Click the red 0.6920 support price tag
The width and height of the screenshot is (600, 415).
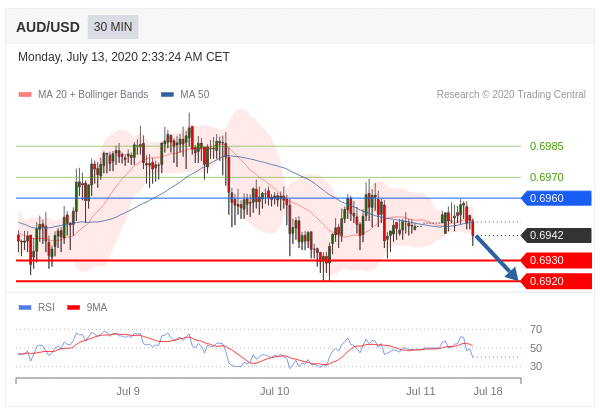(556, 282)
